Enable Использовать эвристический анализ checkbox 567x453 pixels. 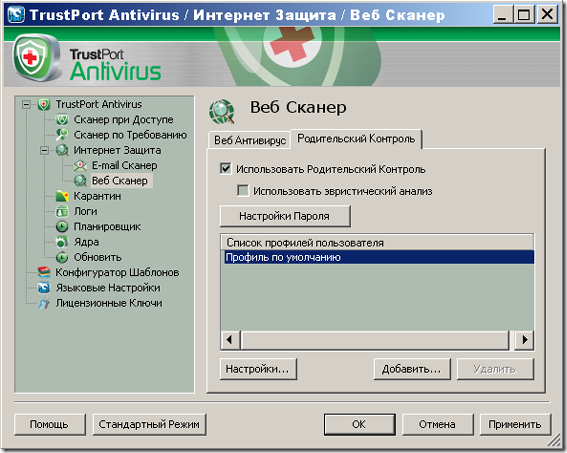pos(243,191)
